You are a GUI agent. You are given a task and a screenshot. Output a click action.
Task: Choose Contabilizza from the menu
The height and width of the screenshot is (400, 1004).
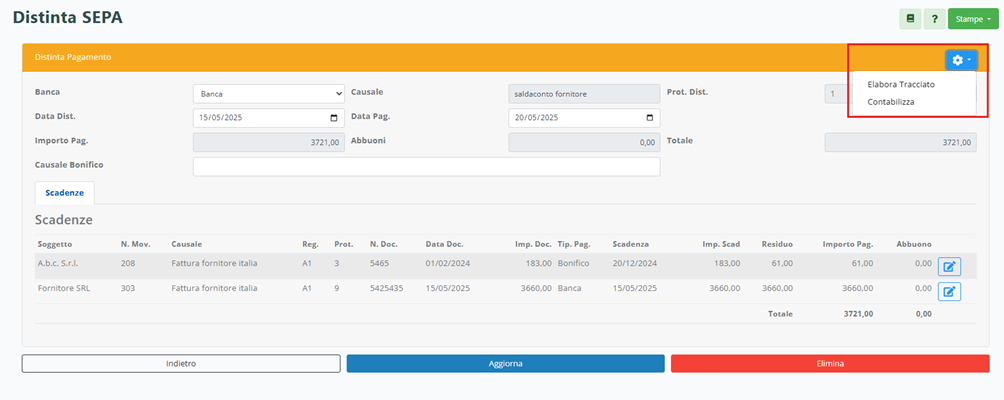[890, 102]
